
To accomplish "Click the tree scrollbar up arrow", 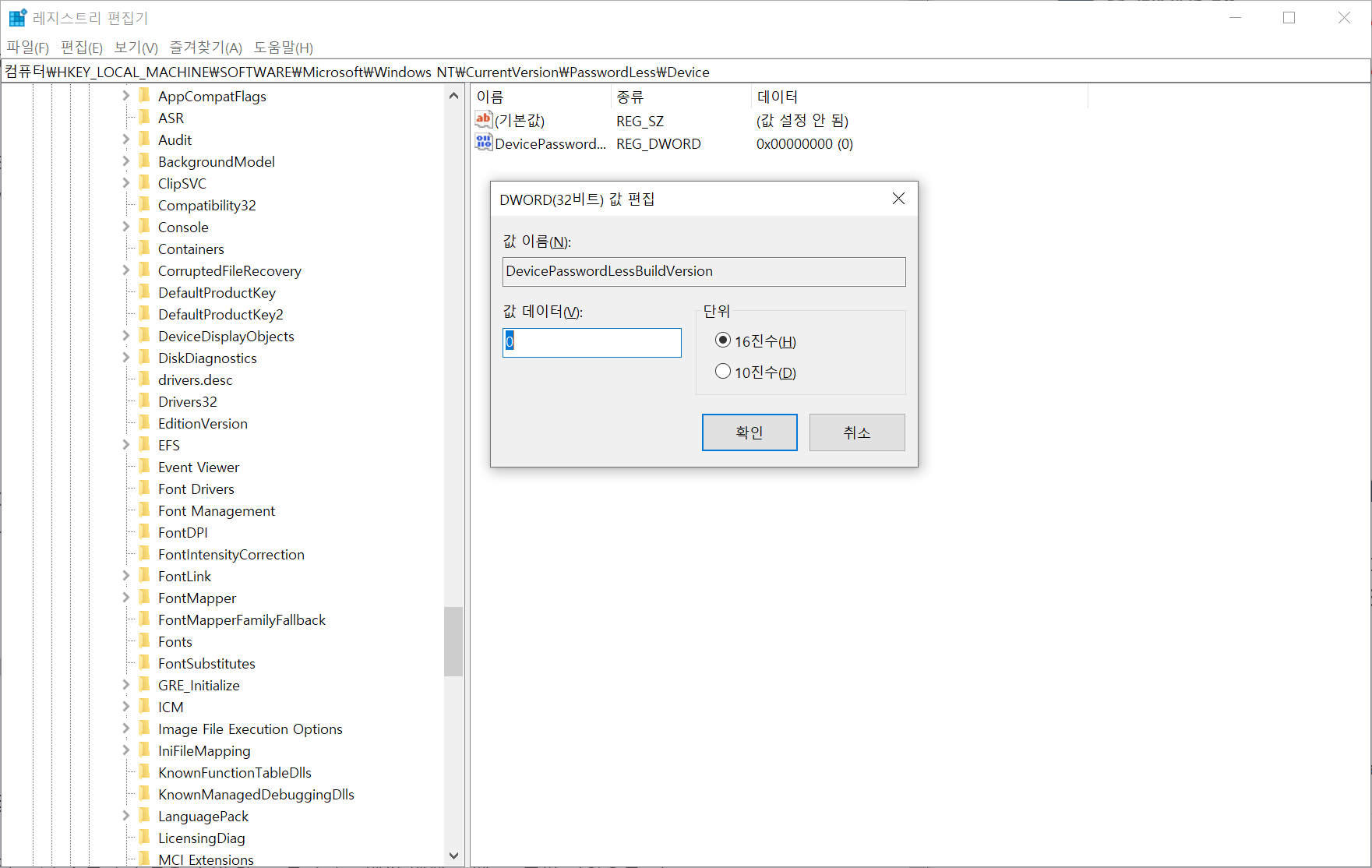I will click(453, 95).
